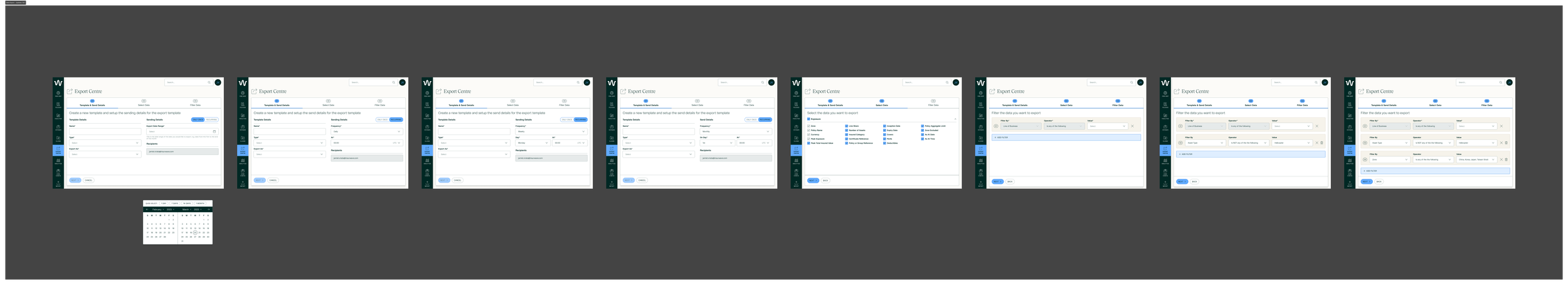Go to next month in date picker
Screen dimensions: 1568x285
tap(208, 210)
